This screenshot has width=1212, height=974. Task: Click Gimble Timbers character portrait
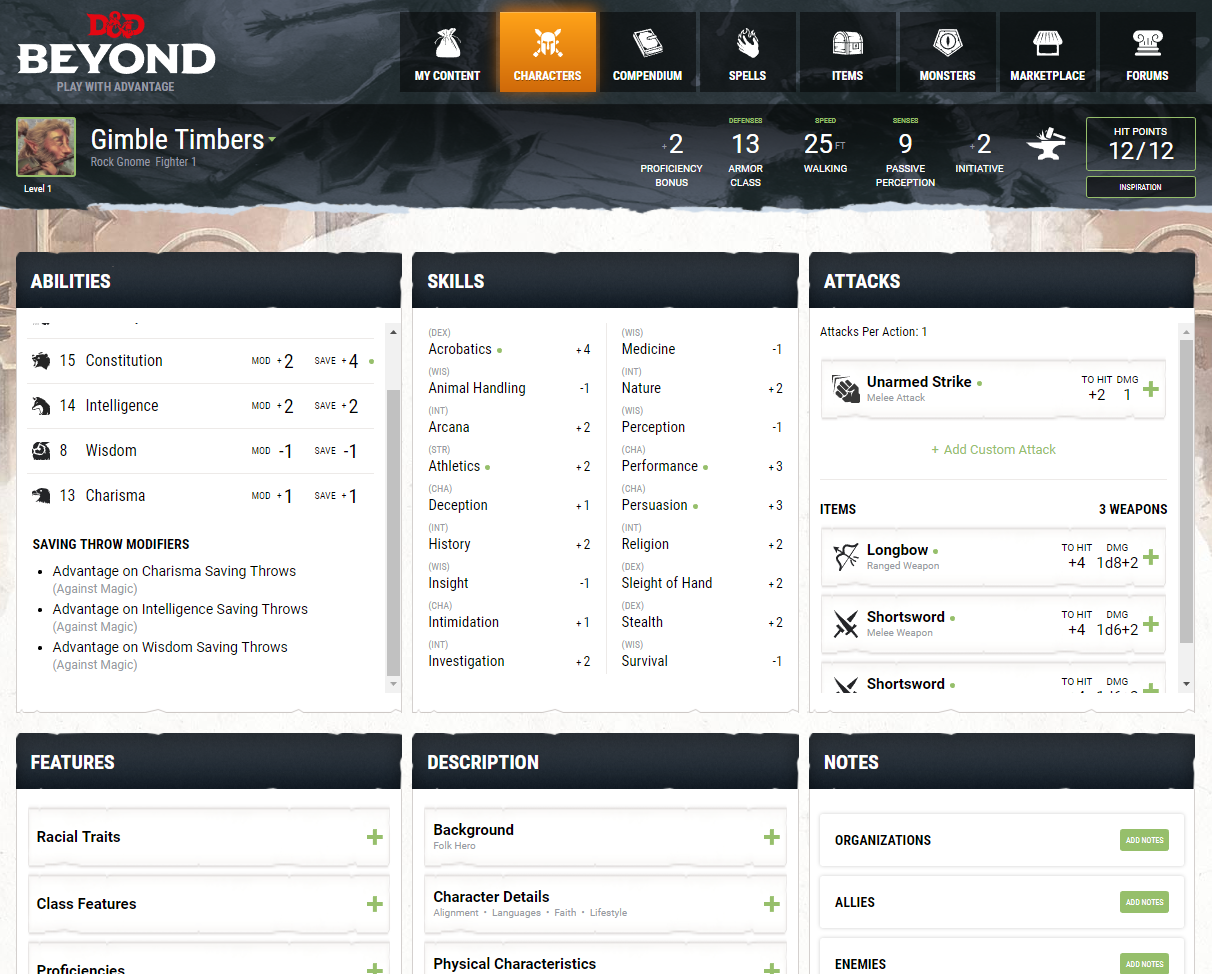[x=46, y=147]
